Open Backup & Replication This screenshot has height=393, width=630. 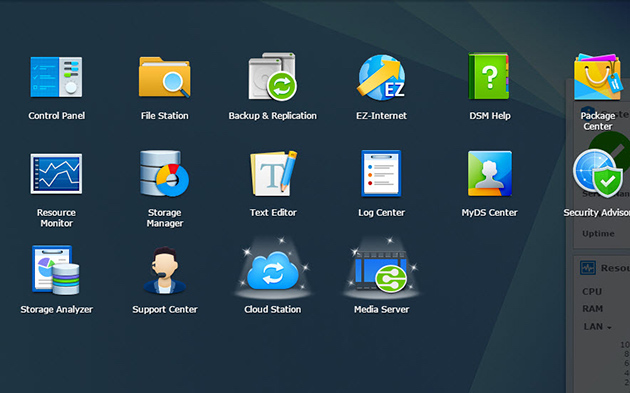pyautogui.click(x=272, y=76)
